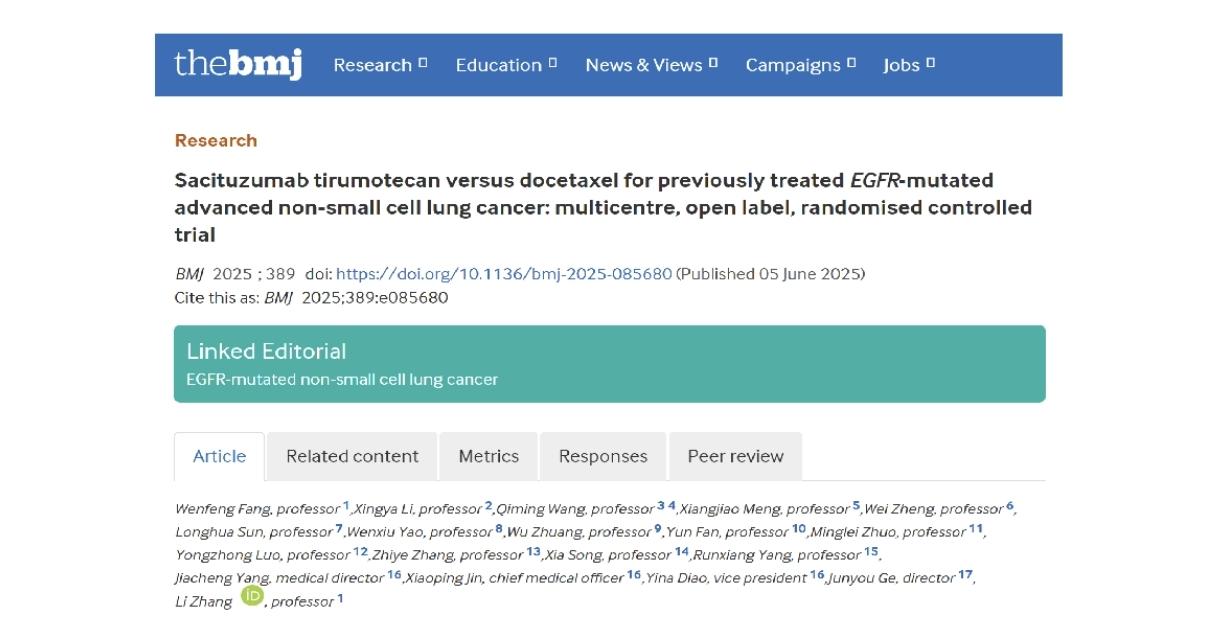The width and height of the screenshot is (1224, 638).
Task: Click affiliation 17 next to Junyou Ge
Action: (x=965, y=575)
